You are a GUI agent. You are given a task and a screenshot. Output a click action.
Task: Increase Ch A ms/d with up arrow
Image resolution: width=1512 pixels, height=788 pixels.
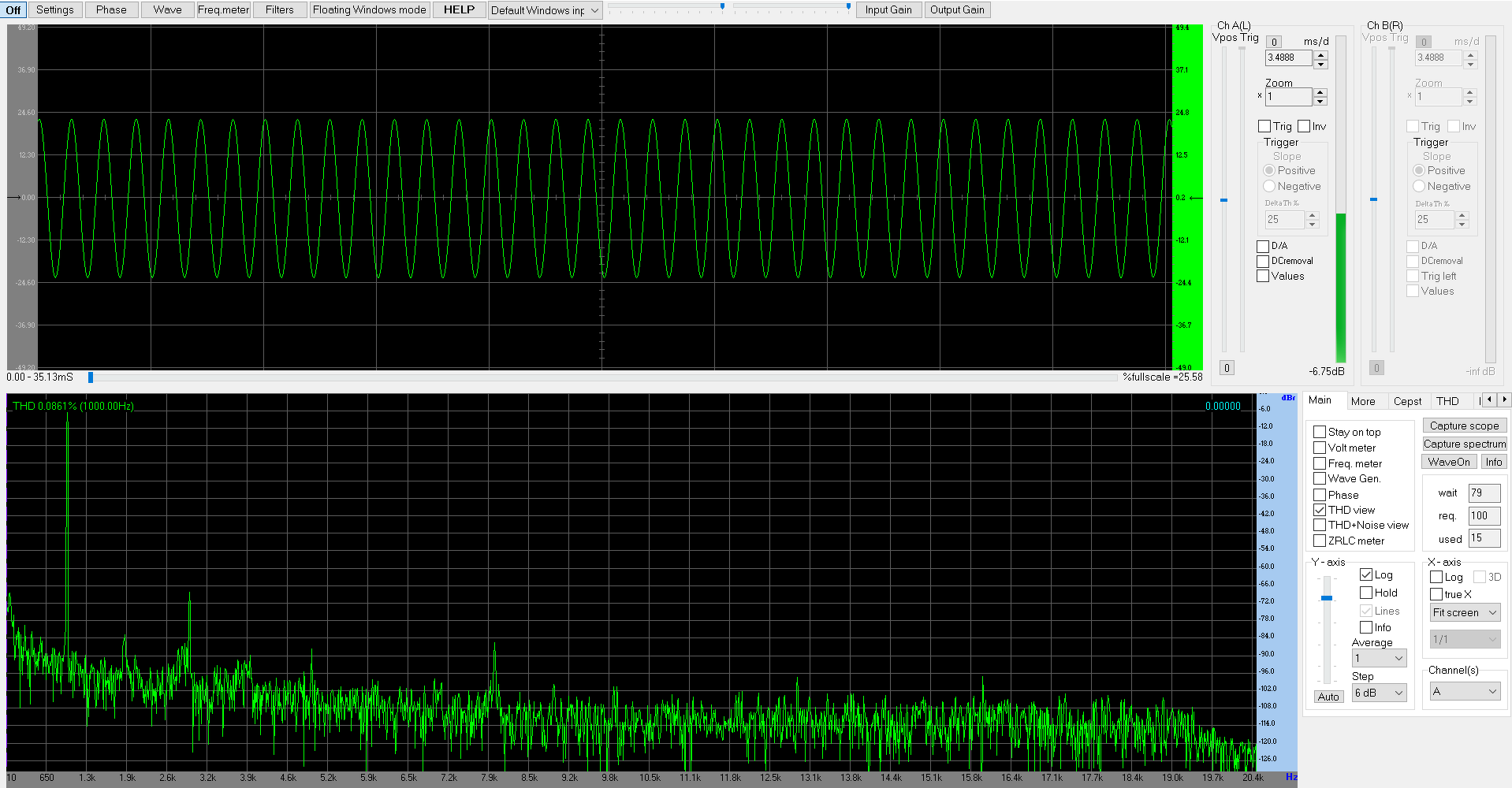(x=1321, y=54)
